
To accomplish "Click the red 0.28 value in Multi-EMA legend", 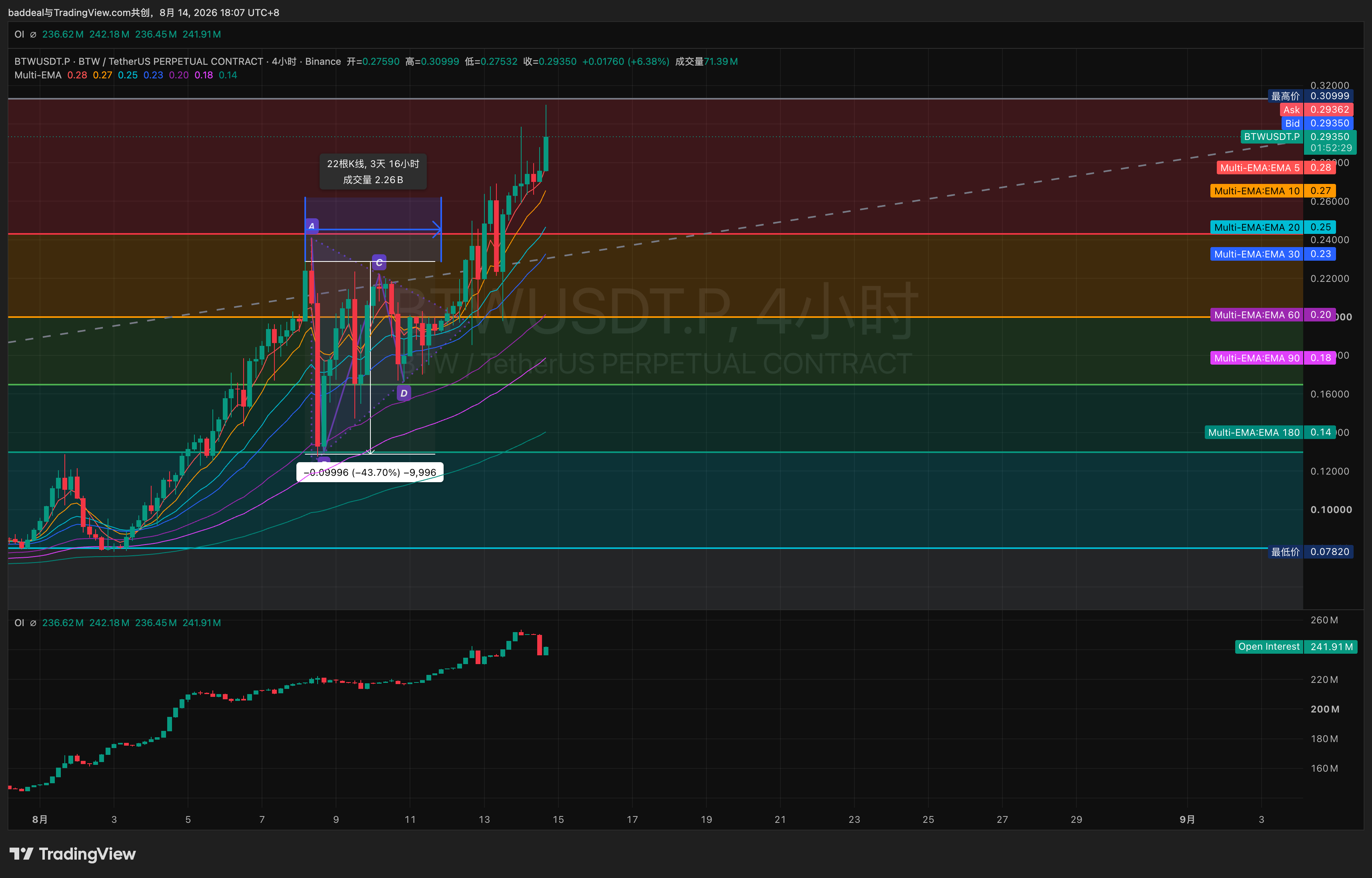I will (77, 75).
